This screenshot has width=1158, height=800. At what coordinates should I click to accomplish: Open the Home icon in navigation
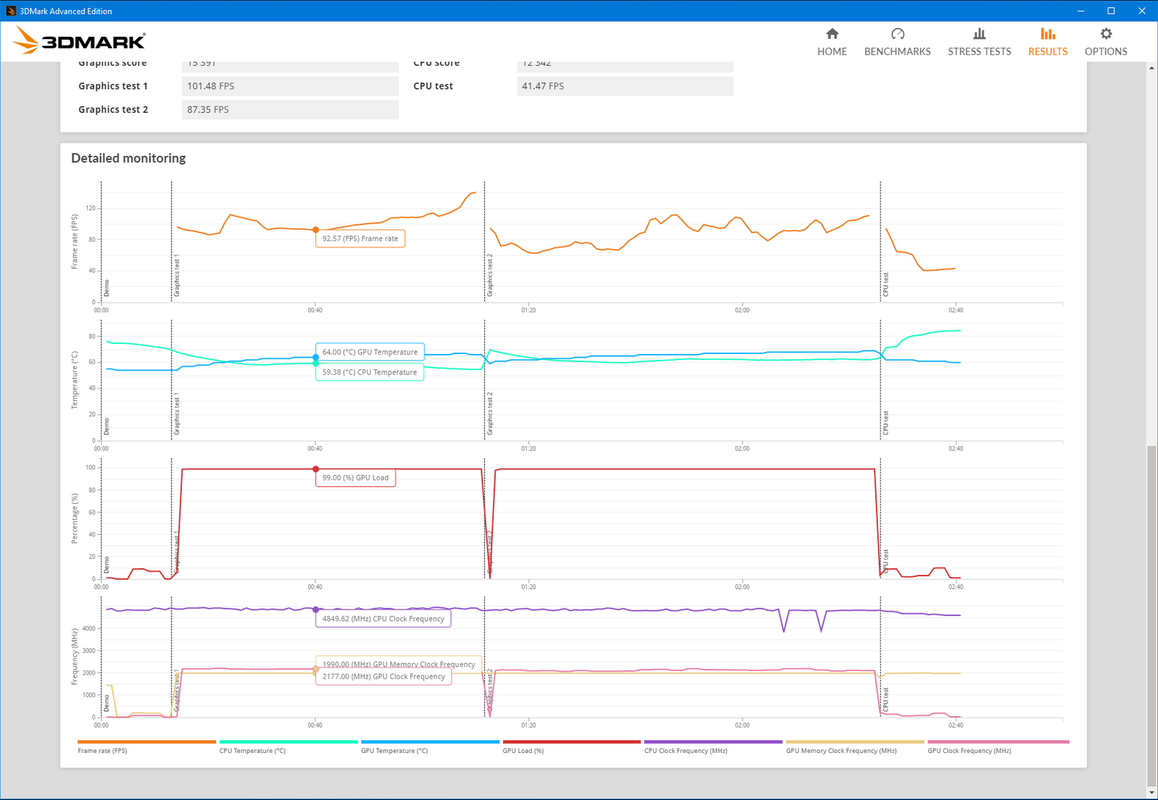832,34
